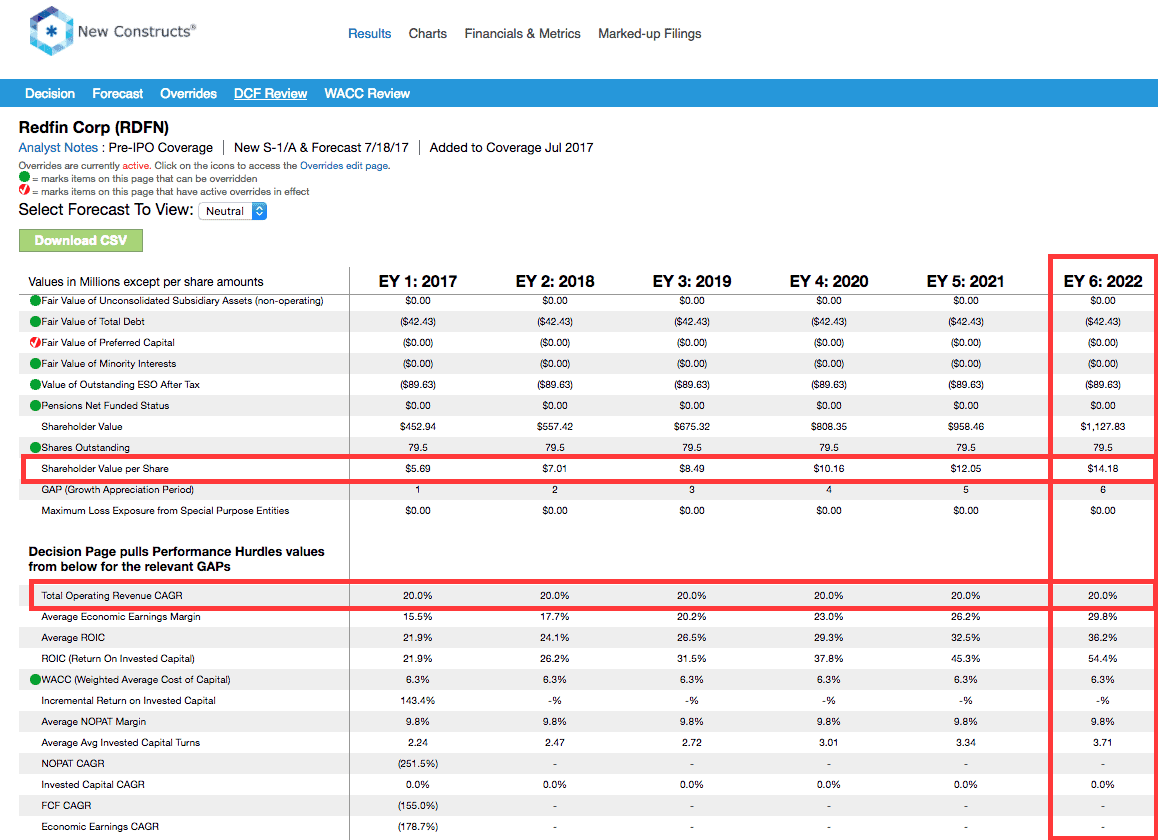Click red override icon for Preferred Capital
1158x840 pixels.
35,342
